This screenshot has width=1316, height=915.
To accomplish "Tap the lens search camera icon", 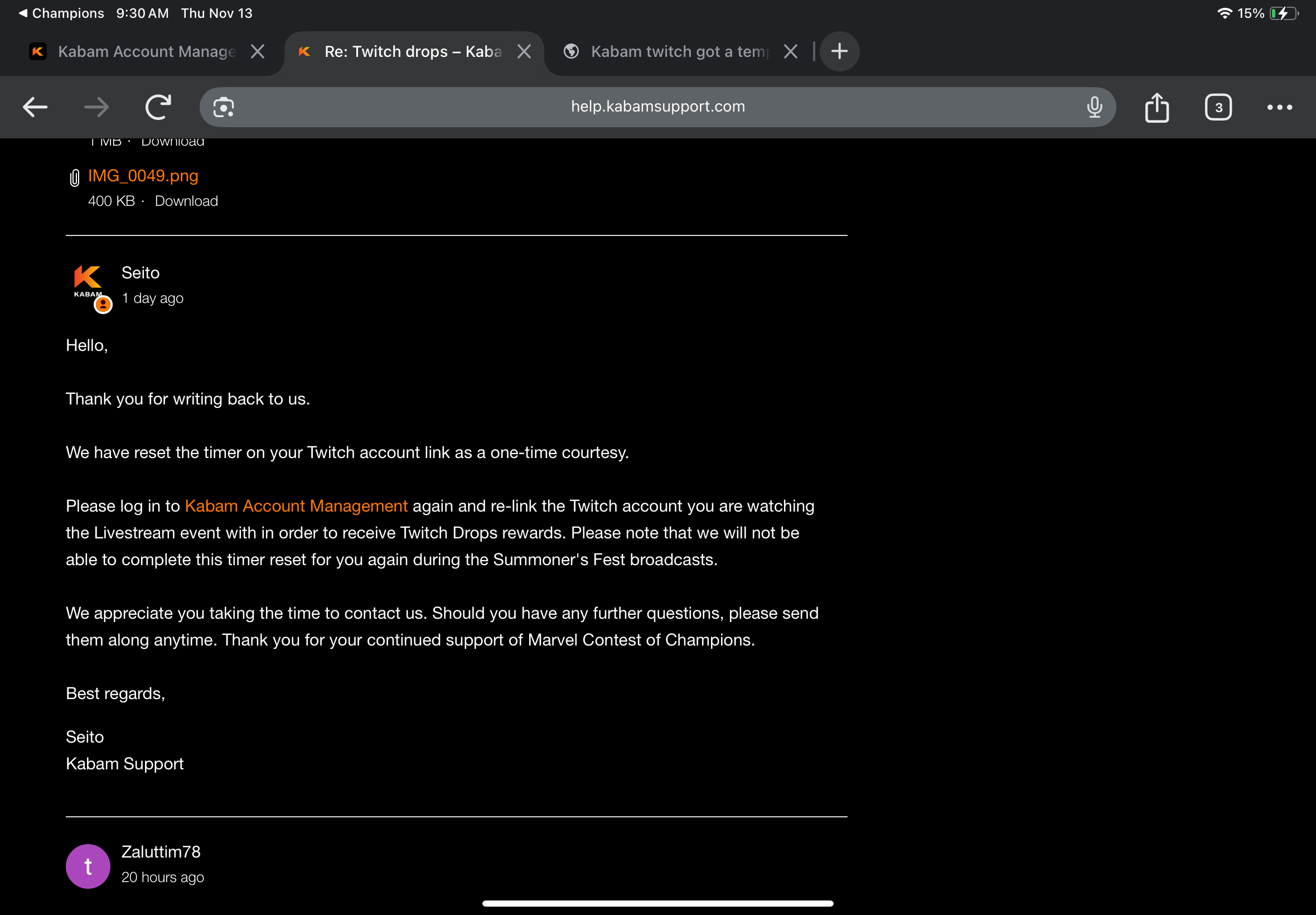I will coord(224,107).
